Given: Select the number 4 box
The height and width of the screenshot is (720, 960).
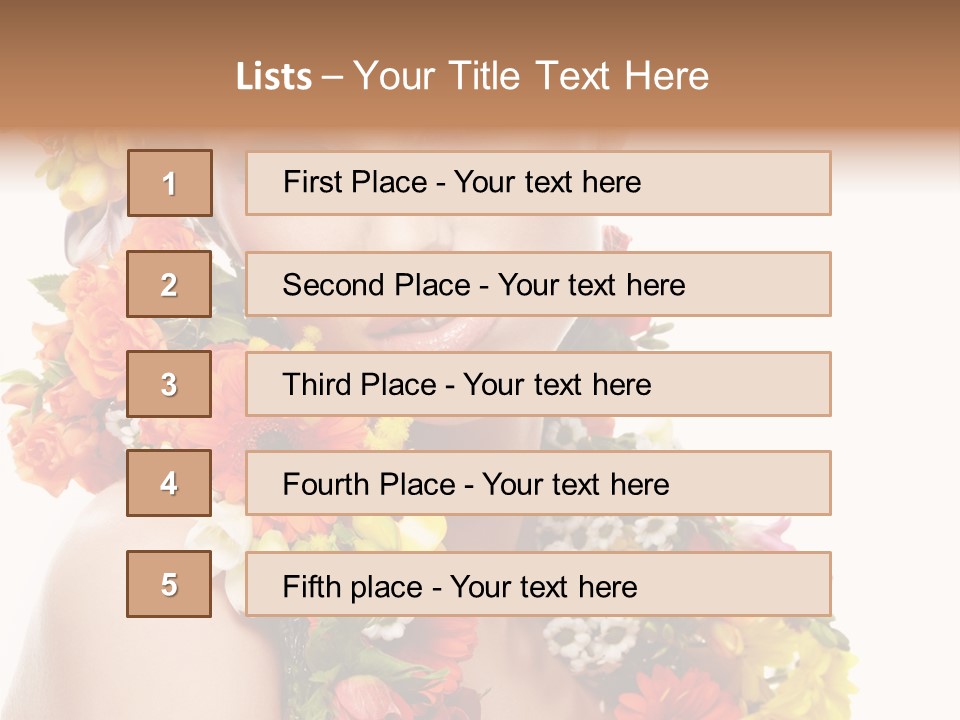Looking at the screenshot, I should point(169,483).
